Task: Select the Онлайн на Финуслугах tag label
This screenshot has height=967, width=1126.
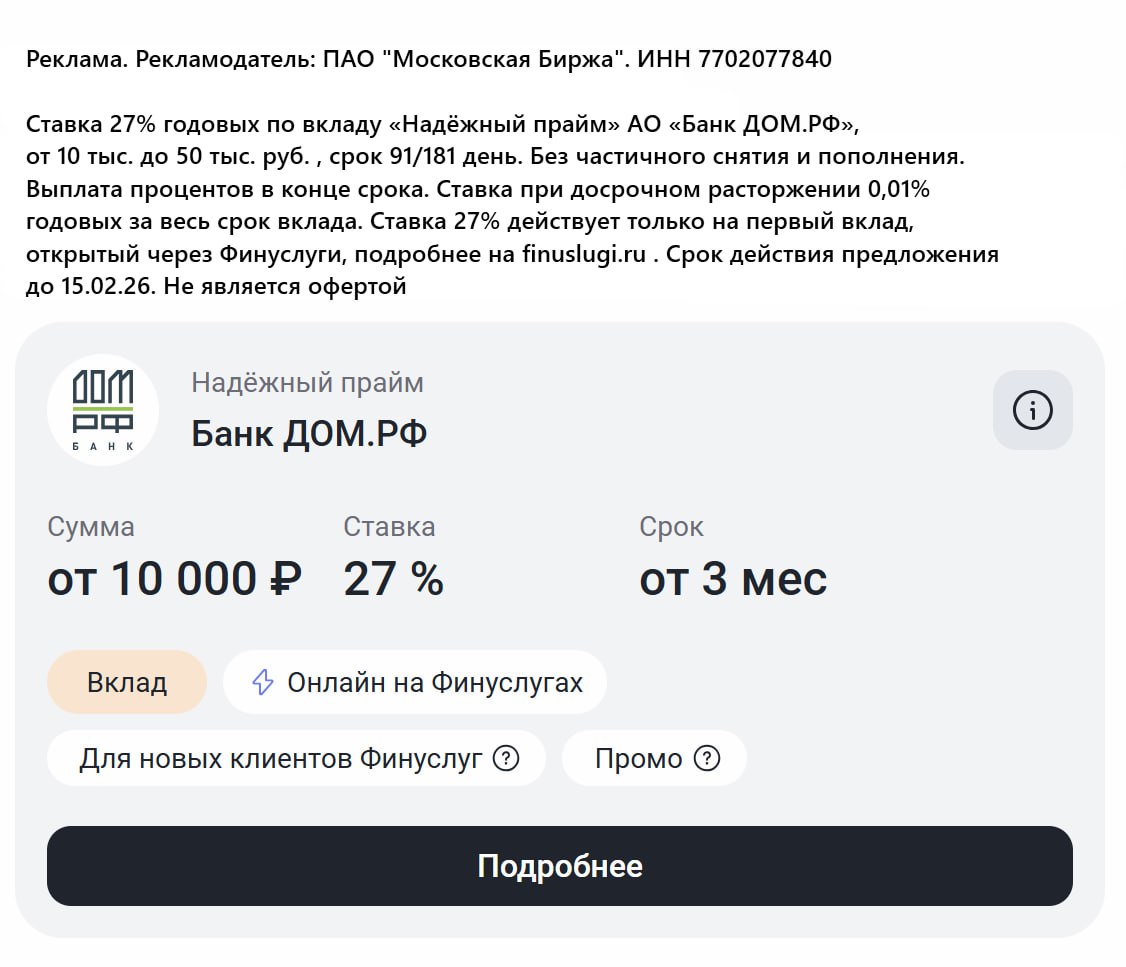Action: click(x=434, y=683)
